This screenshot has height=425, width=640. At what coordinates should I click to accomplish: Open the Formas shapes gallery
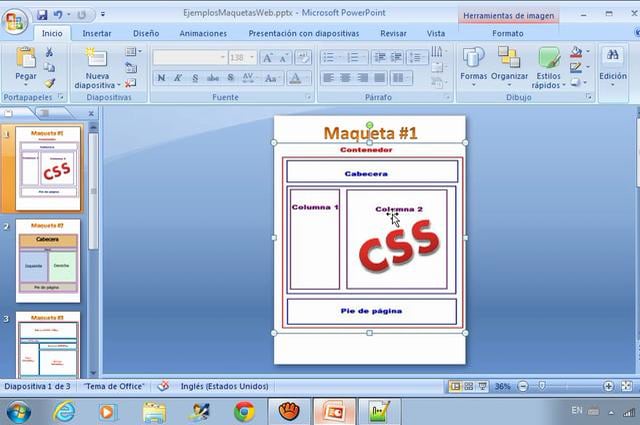(473, 67)
